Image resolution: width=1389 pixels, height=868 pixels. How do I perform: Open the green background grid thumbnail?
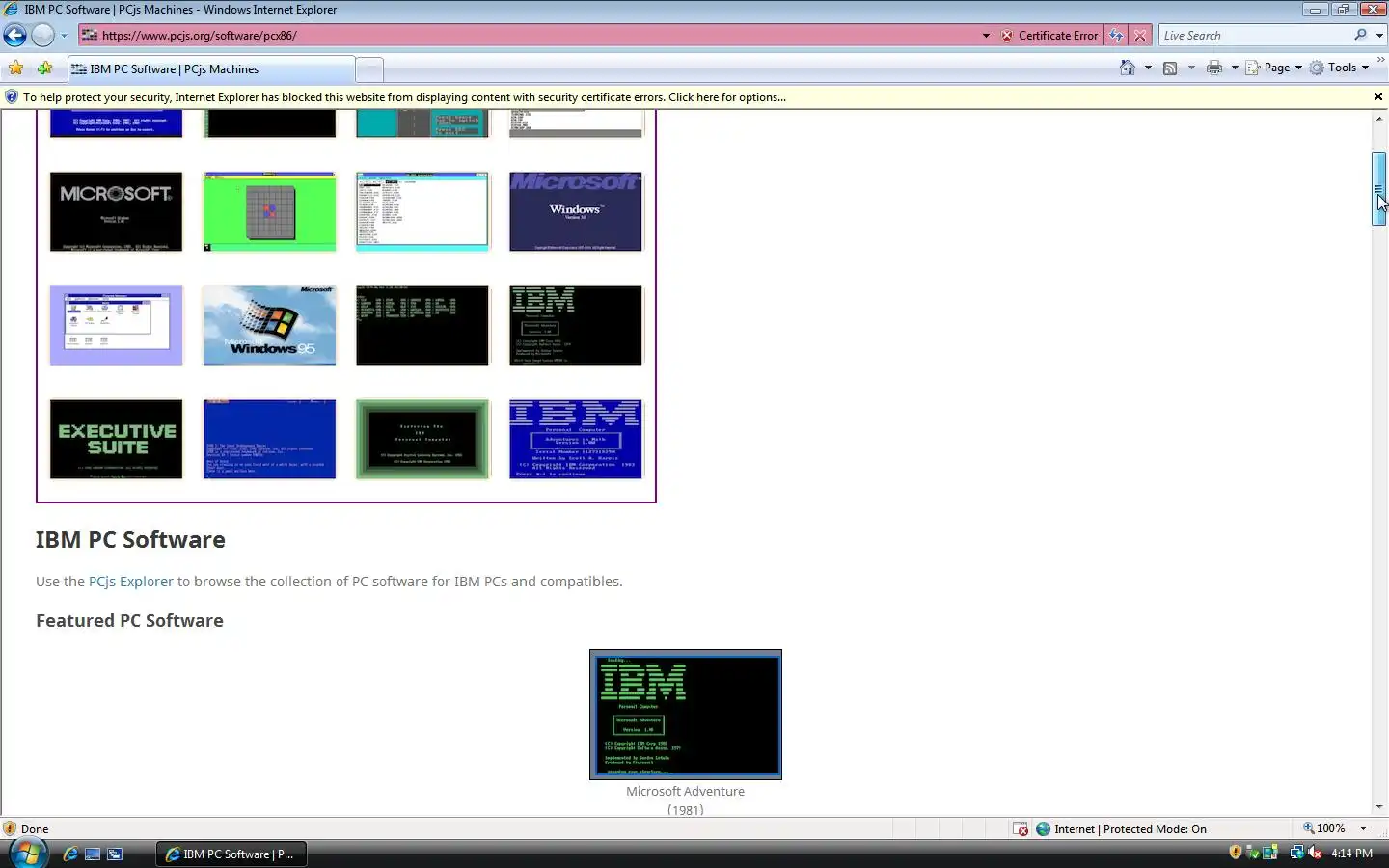[269, 211]
